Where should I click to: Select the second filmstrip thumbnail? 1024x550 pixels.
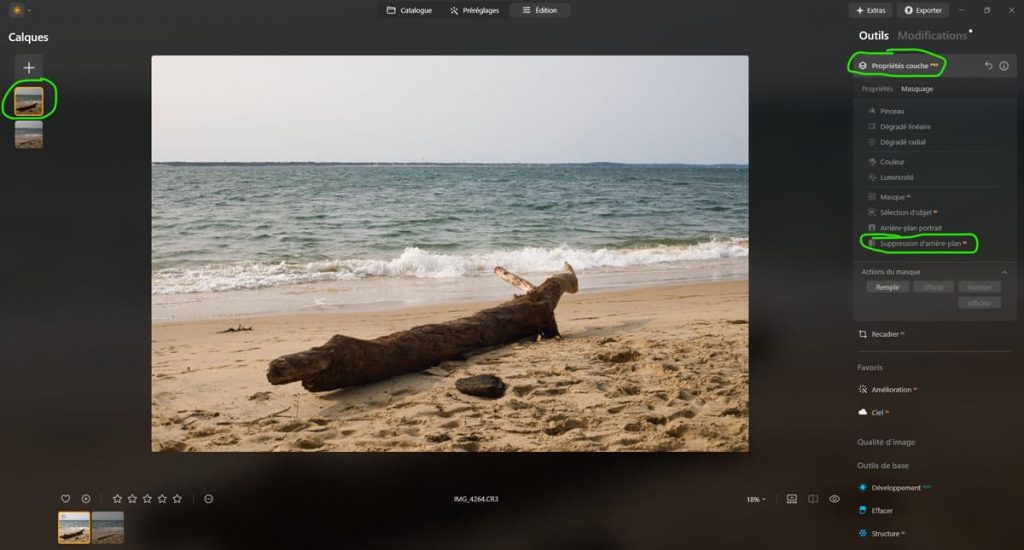[108, 527]
